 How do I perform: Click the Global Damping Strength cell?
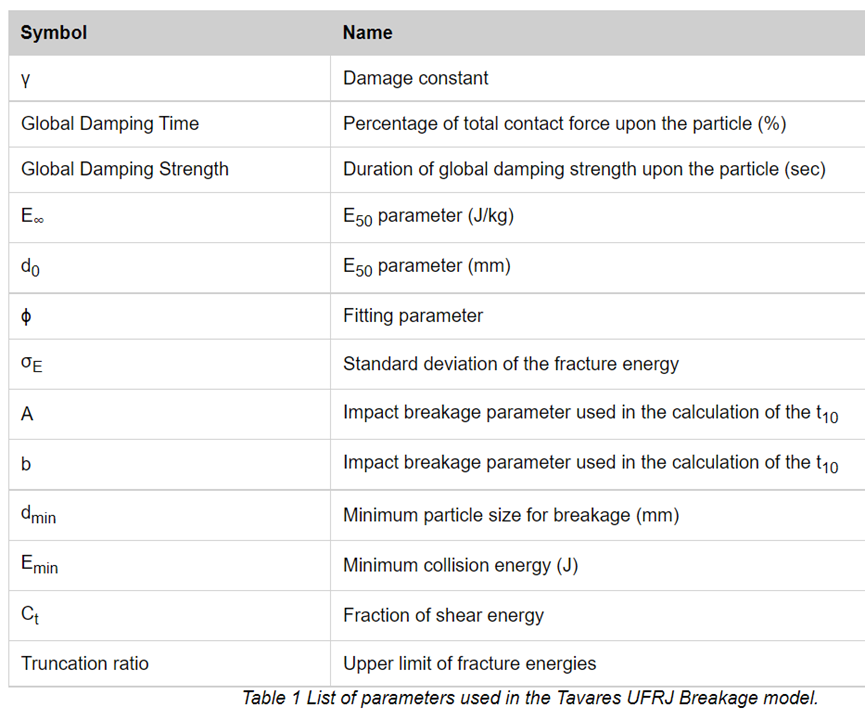tap(125, 169)
